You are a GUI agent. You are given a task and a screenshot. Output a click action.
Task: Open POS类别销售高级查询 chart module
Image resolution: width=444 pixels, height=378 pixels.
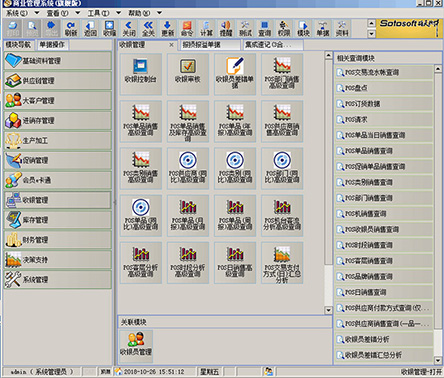point(141,169)
